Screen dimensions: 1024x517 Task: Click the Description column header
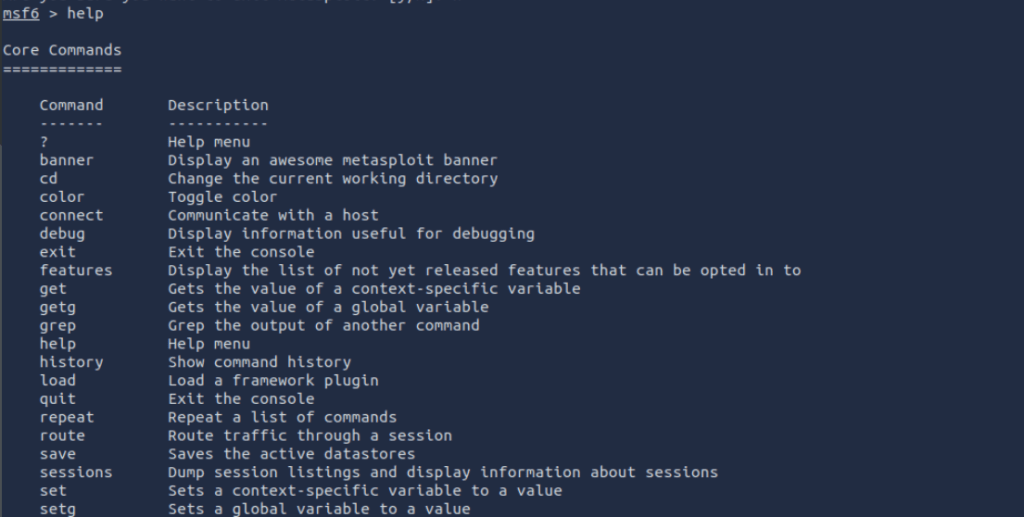click(218, 105)
